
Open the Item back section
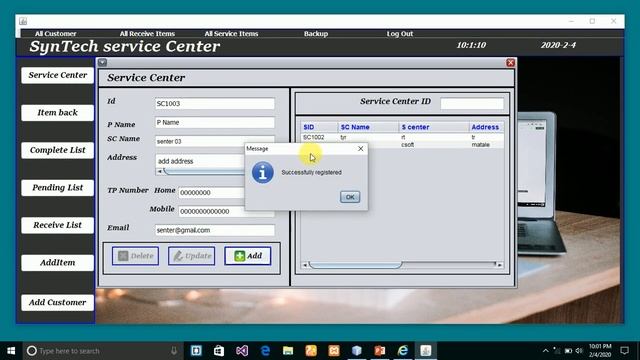pos(58,113)
